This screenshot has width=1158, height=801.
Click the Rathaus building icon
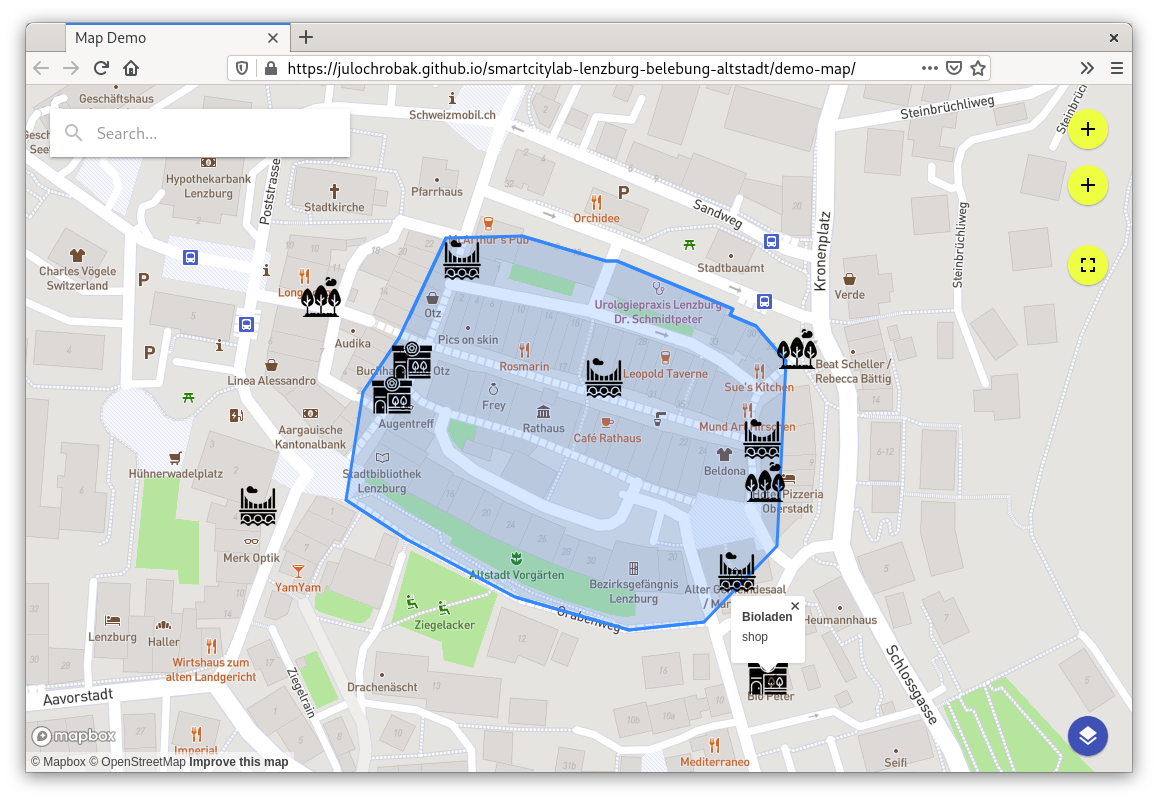pos(544,411)
